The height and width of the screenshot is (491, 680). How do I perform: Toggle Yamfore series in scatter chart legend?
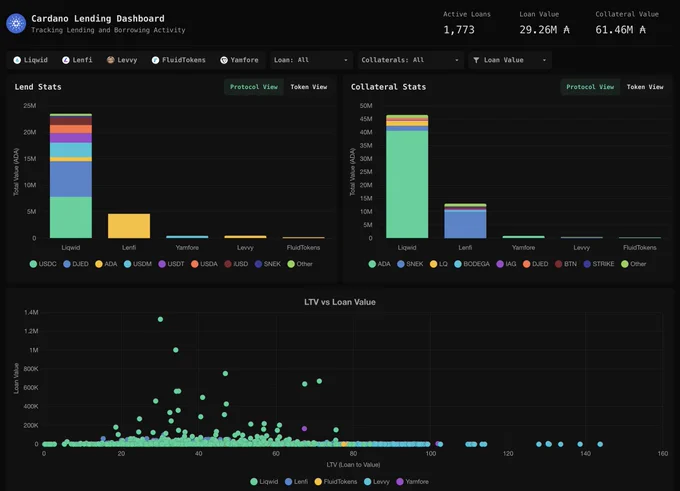click(412, 481)
